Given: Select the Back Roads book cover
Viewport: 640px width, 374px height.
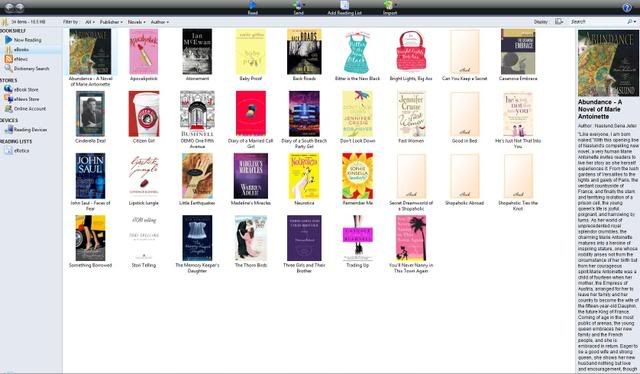Looking at the screenshot, I should click(x=304, y=51).
